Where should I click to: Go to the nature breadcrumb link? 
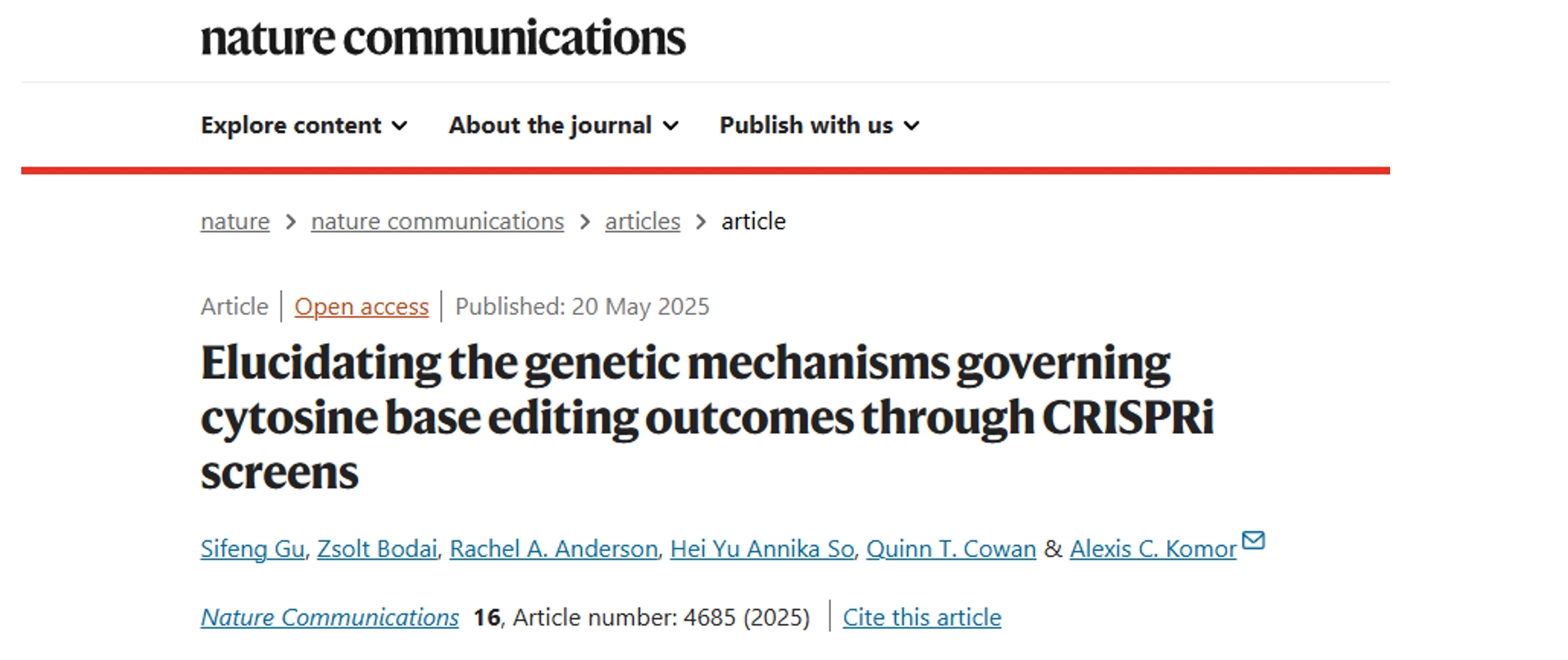(235, 221)
